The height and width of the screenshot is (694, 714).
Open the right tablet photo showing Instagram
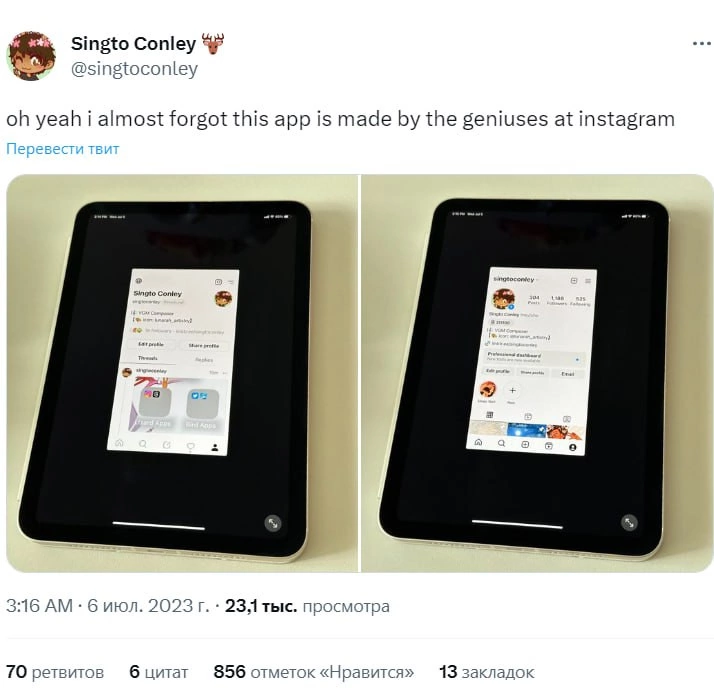click(x=537, y=373)
